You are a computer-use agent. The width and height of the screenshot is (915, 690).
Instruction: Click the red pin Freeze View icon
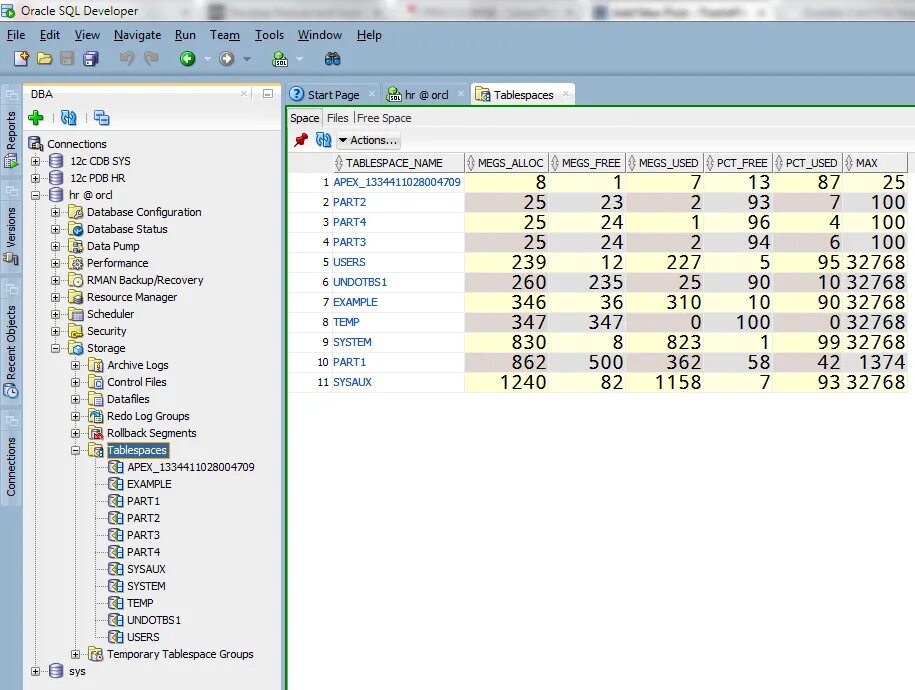tap(301, 140)
